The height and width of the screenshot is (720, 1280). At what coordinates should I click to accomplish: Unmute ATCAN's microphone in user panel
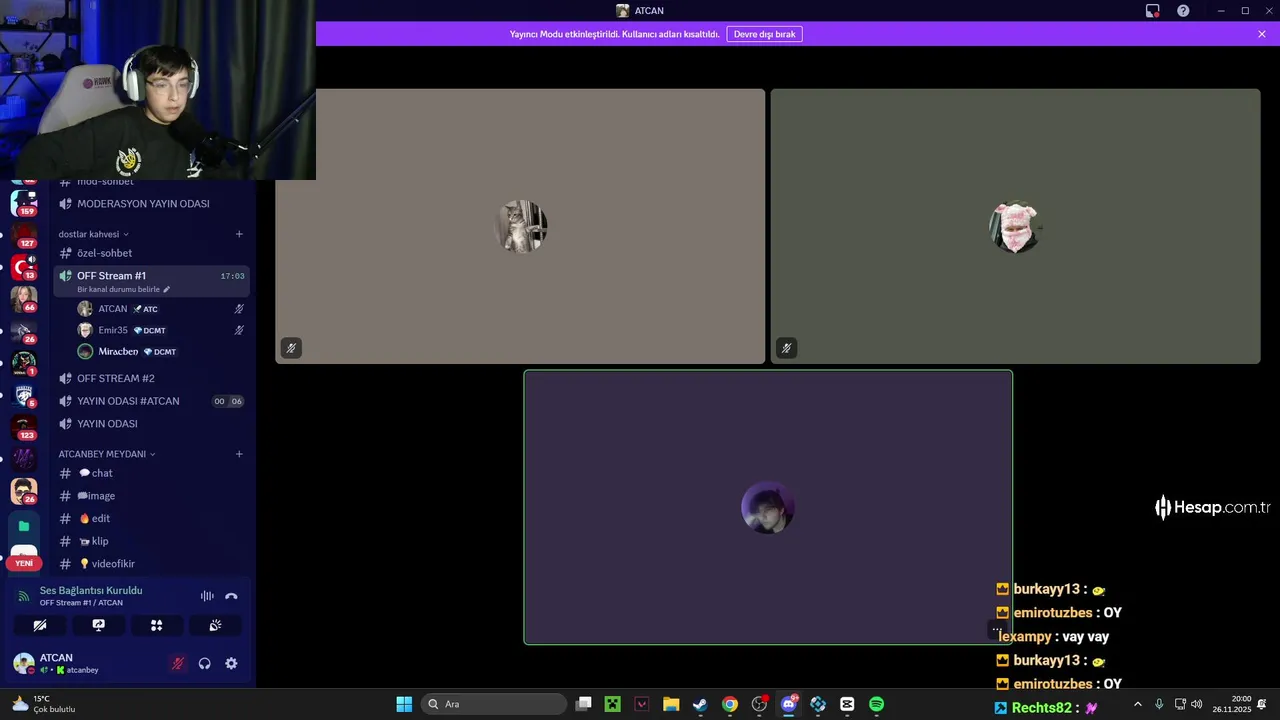coord(178,663)
